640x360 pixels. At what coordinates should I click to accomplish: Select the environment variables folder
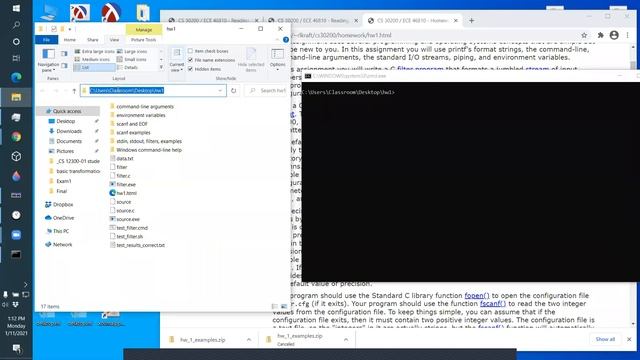pyautogui.click(x=141, y=115)
